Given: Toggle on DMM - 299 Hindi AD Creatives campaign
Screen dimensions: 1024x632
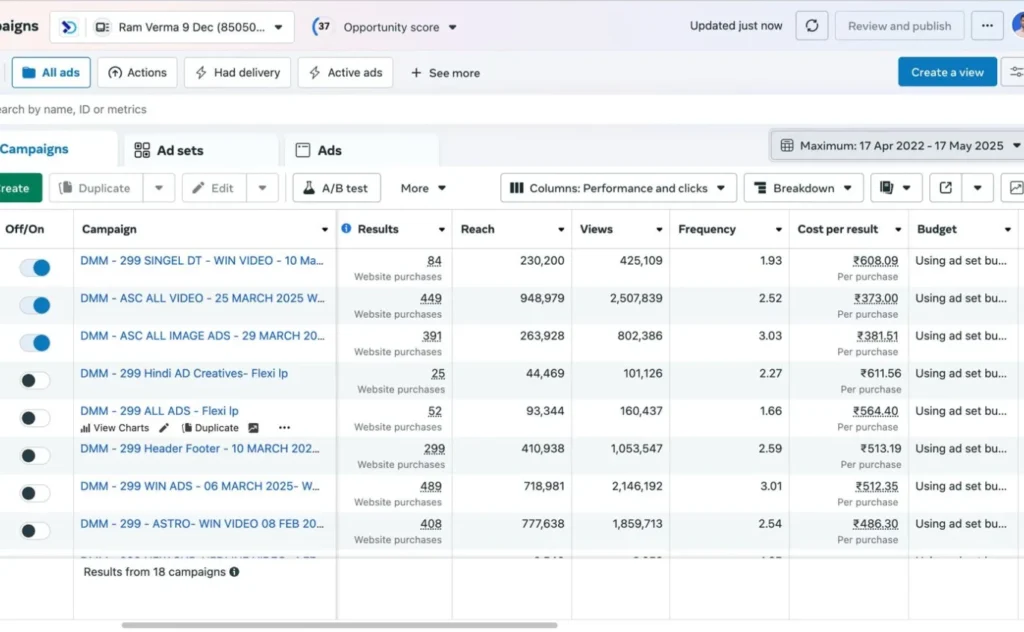Looking at the screenshot, I should point(35,380).
